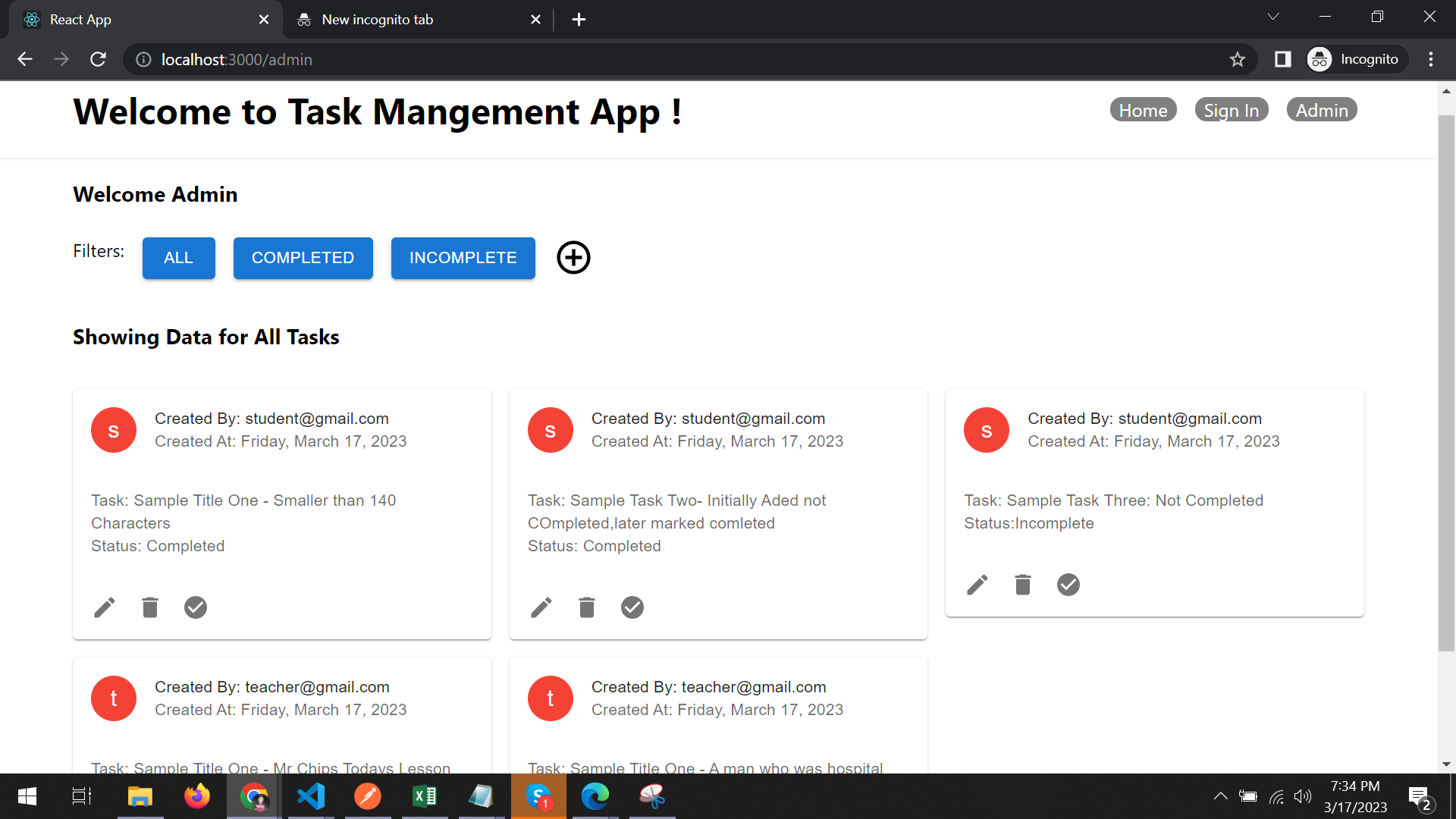The height and width of the screenshot is (819, 1456).
Task: Open the side panel toggle in browser toolbar
Action: pos(1282,59)
